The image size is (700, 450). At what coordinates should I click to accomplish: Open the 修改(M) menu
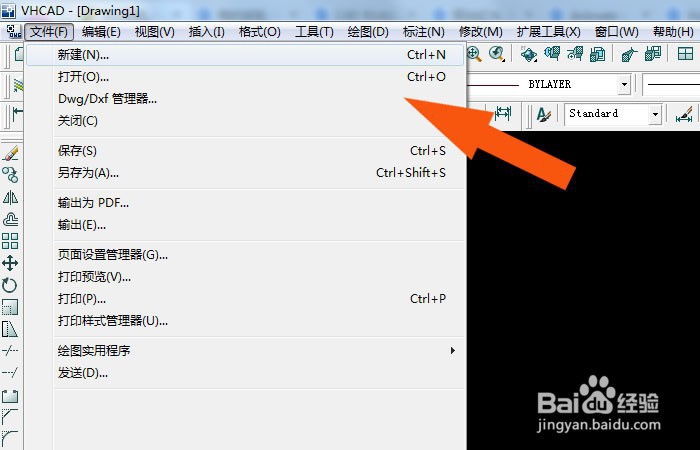pos(481,32)
